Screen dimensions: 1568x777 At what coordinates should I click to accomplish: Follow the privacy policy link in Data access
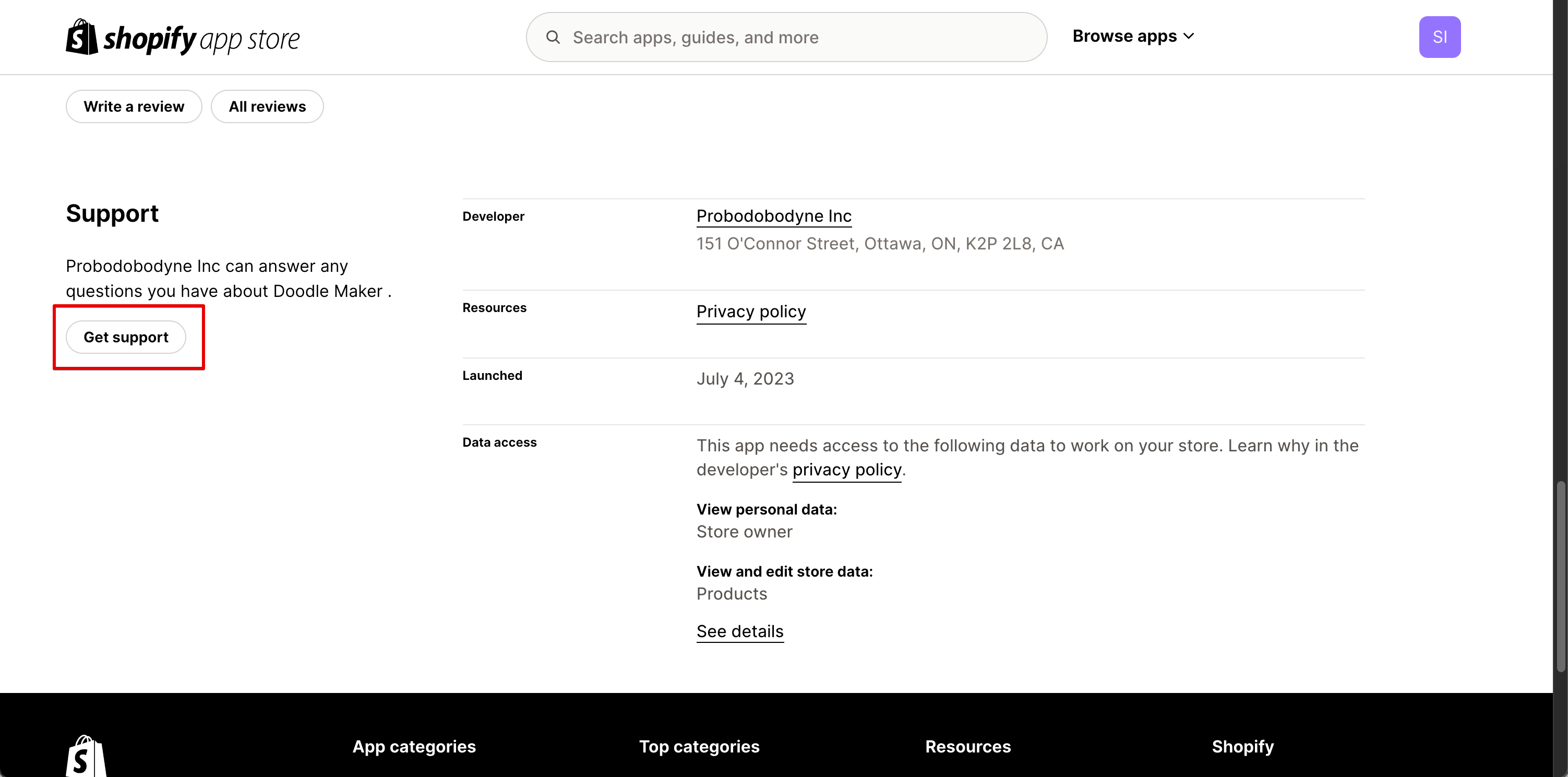[847, 470]
